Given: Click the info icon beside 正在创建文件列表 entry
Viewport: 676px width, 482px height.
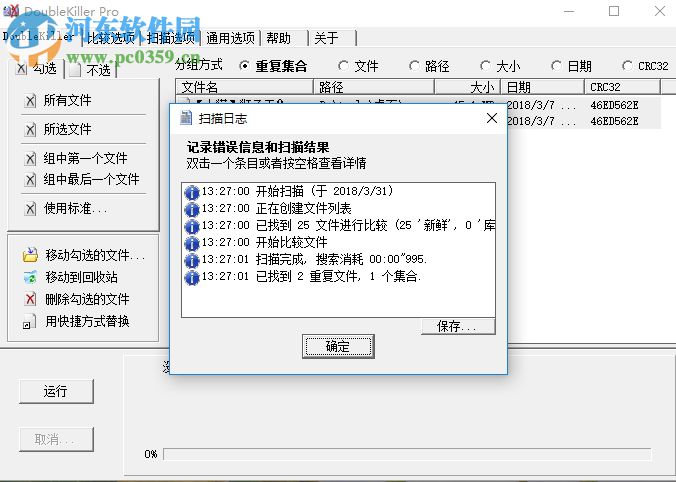Looking at the screenshot, I should click(191, 209).
